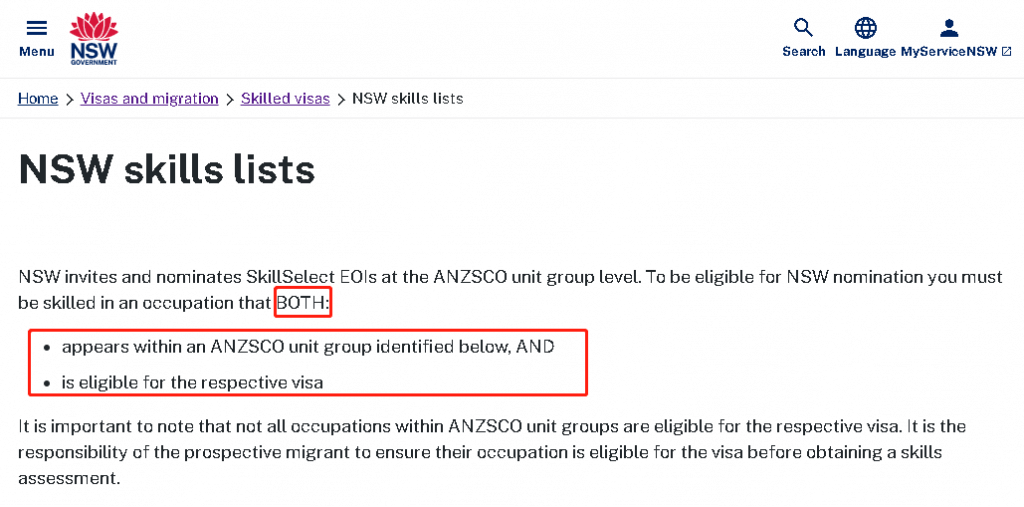Open the MyServiceNSW person icon

pyautogui.click(x=949, y=28)
